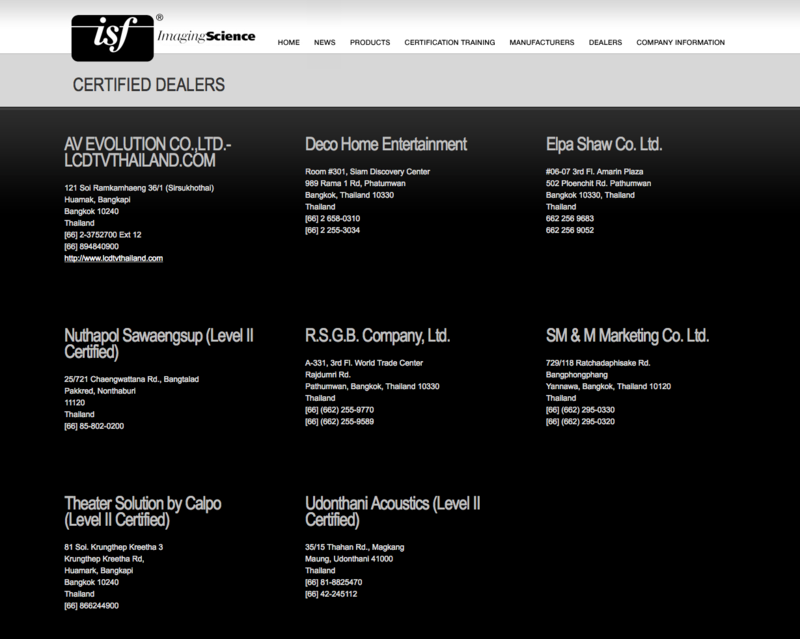Click the Nuthapol Sawaengsup dealer heading
The image size is (800, 639).
(x=159, y=343)
